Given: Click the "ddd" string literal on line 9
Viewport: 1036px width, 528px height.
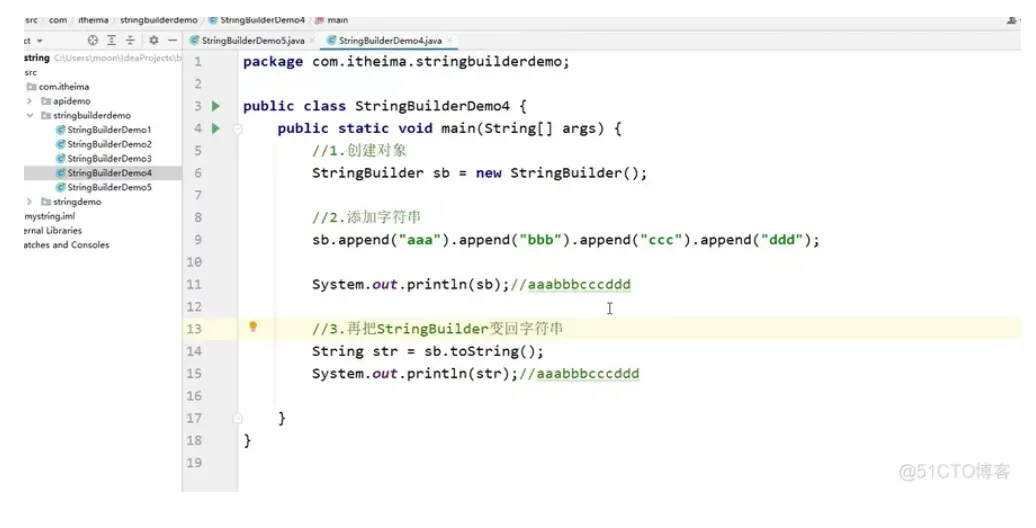Looking at the screenshot, I should pyautogui.click(x=781, y=240).
